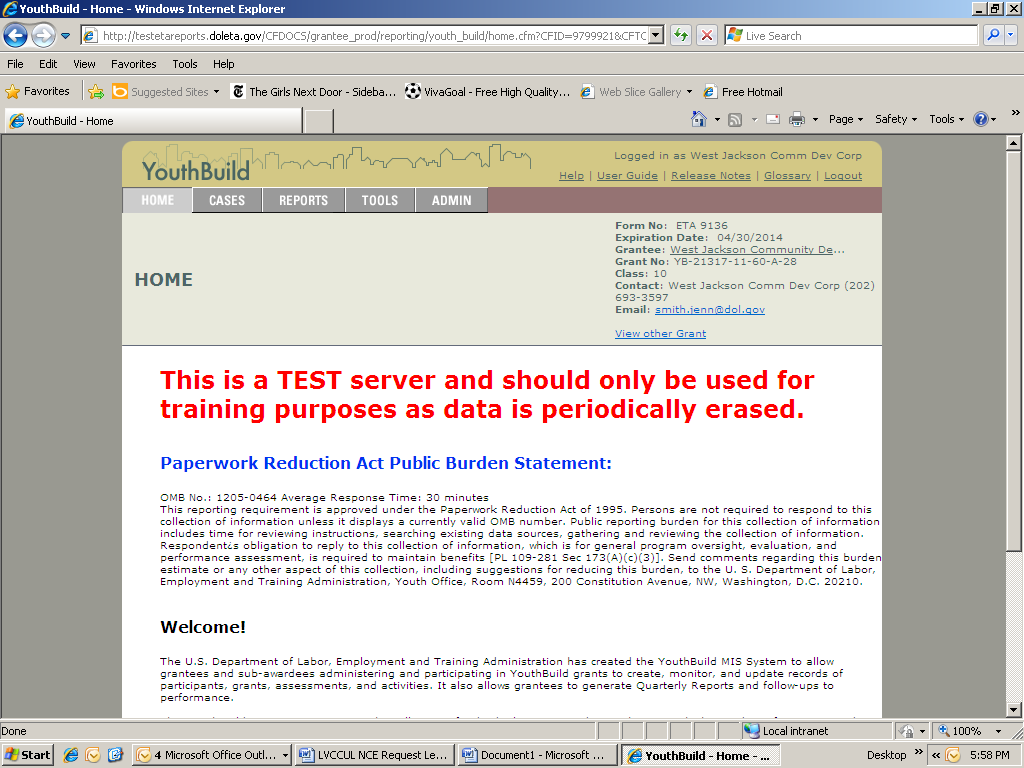Open the Help menu
Viewport: 1024px width, 768px height.
pyautogui.click(x=223, y=64)
